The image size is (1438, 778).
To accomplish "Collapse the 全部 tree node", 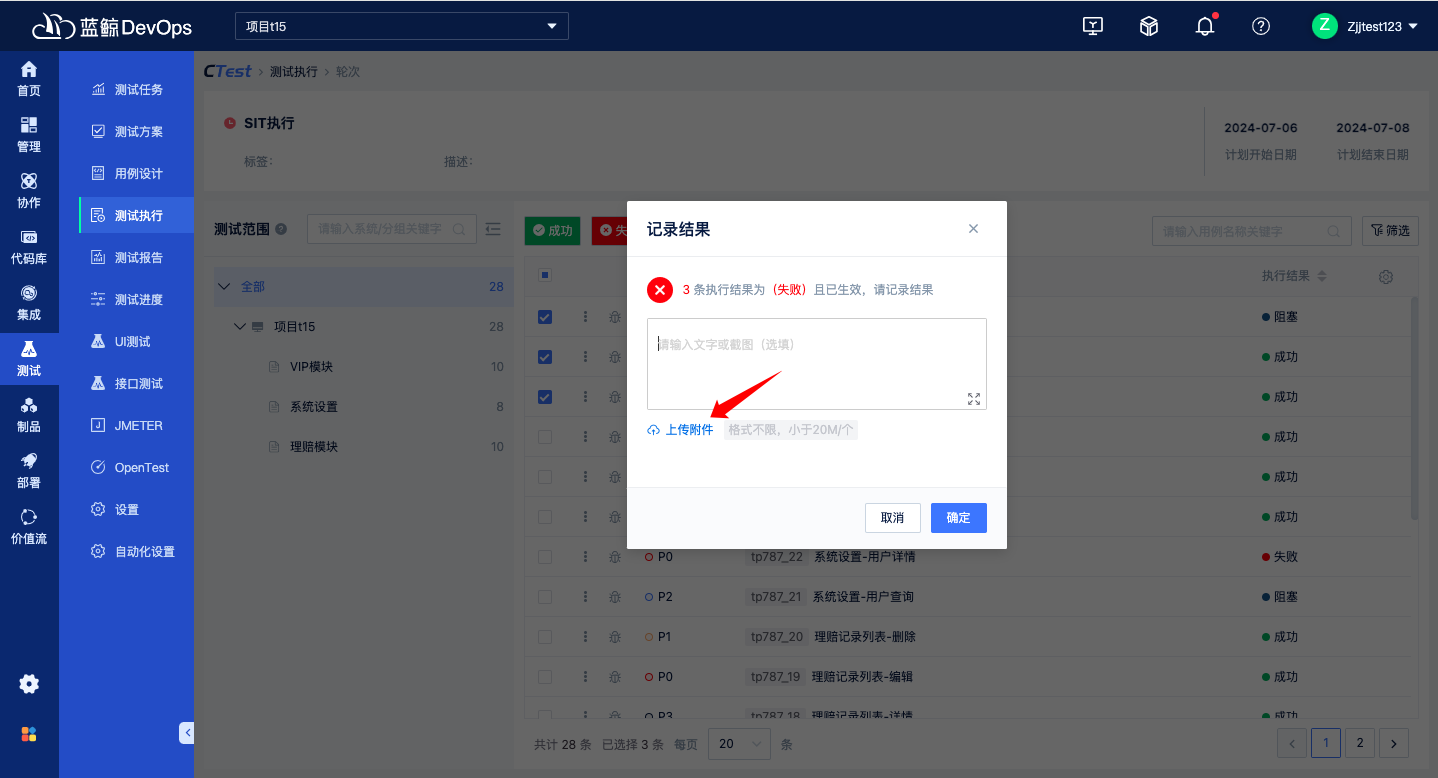I will 223,287.
